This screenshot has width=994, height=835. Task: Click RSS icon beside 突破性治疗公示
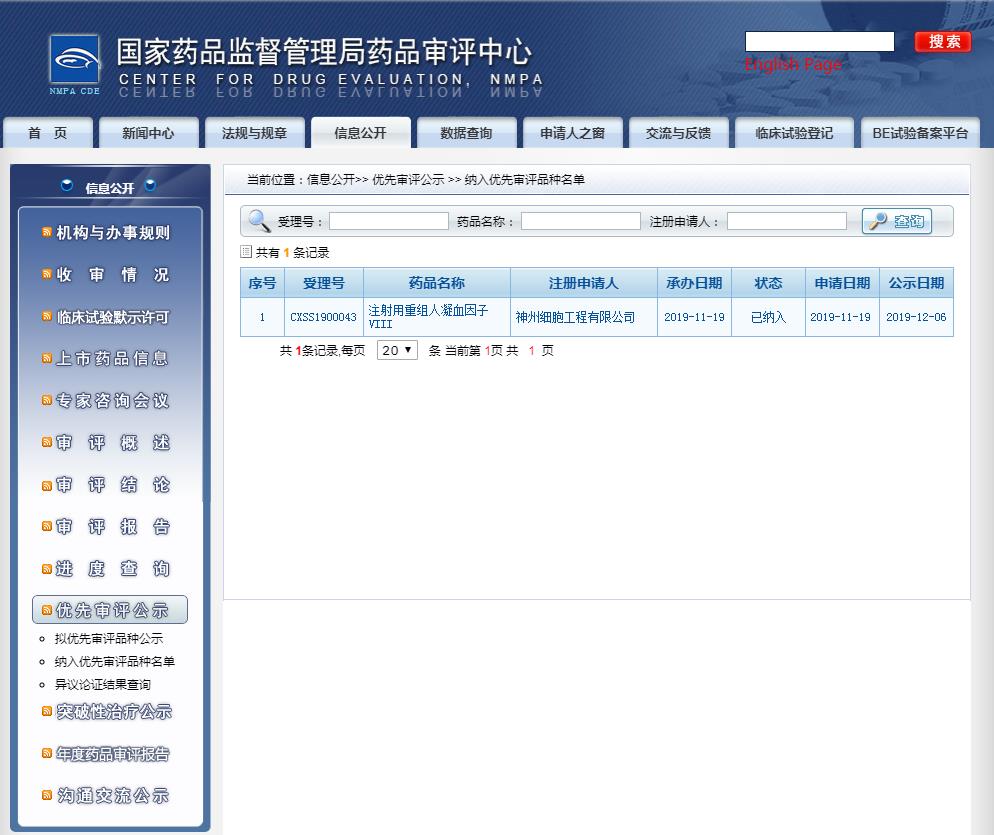(x=46, y=711)
